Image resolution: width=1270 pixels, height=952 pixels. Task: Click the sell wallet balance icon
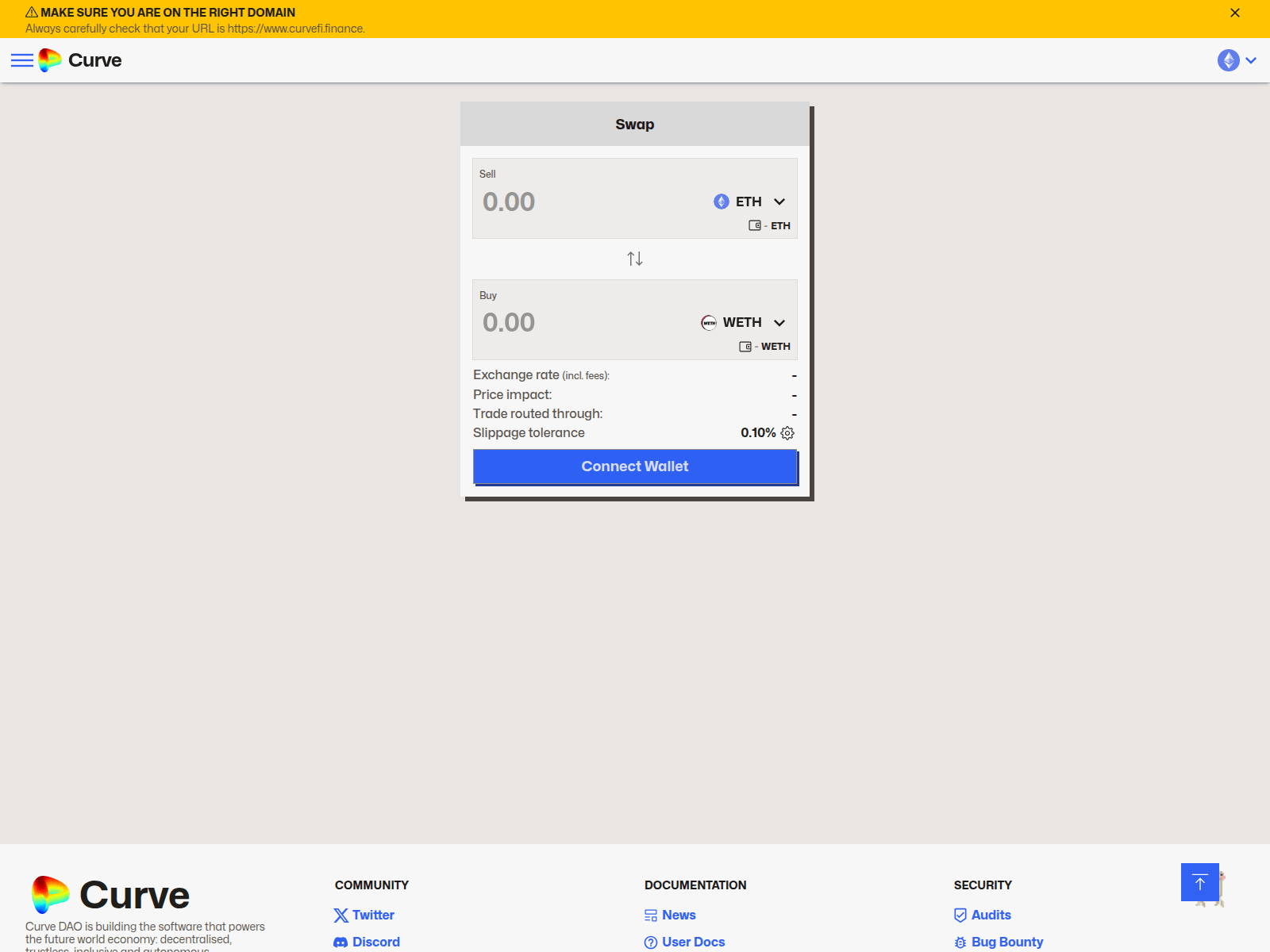755,225
